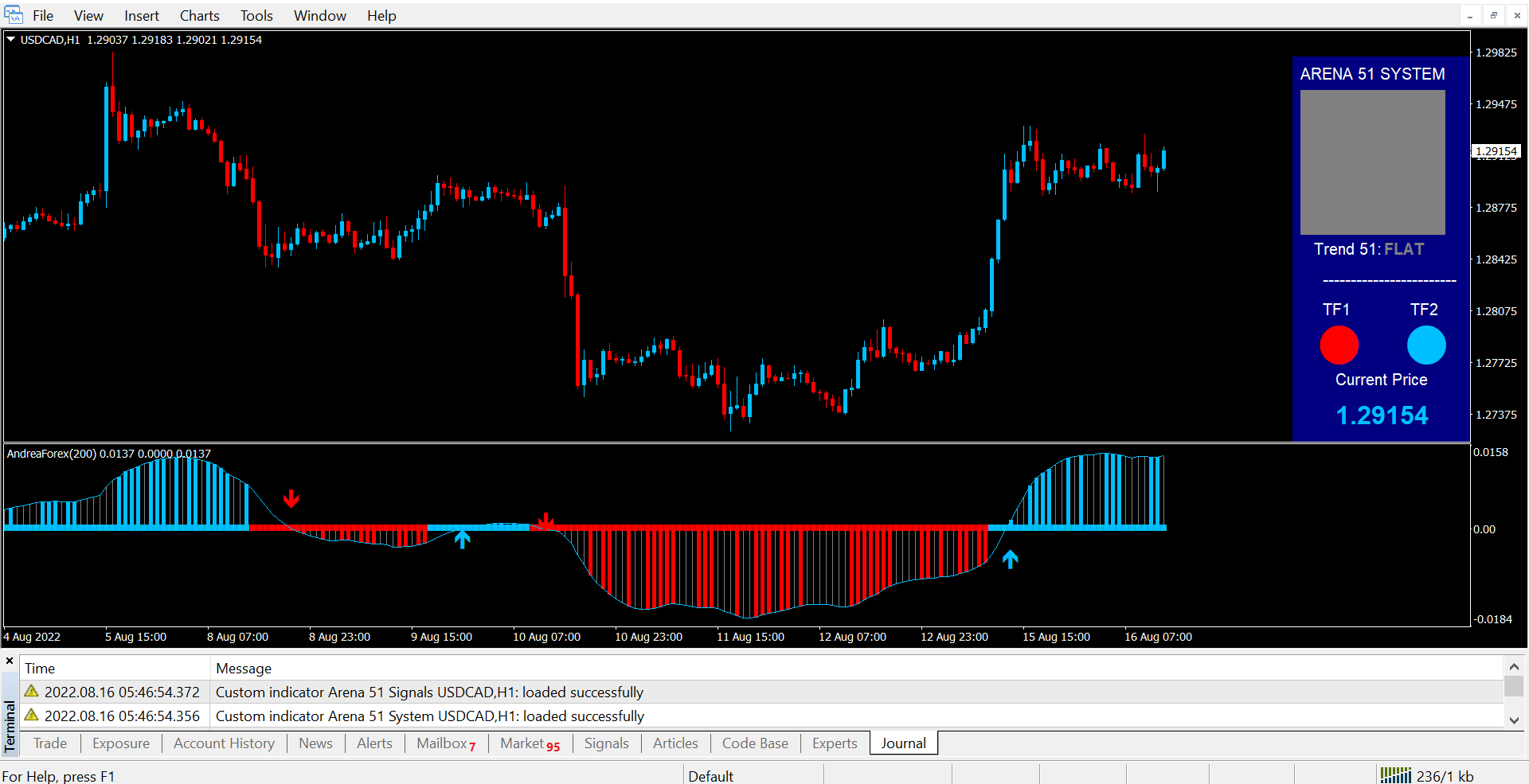
Task: Click the connection status bars icon
Action: (x=1395, y=775)
